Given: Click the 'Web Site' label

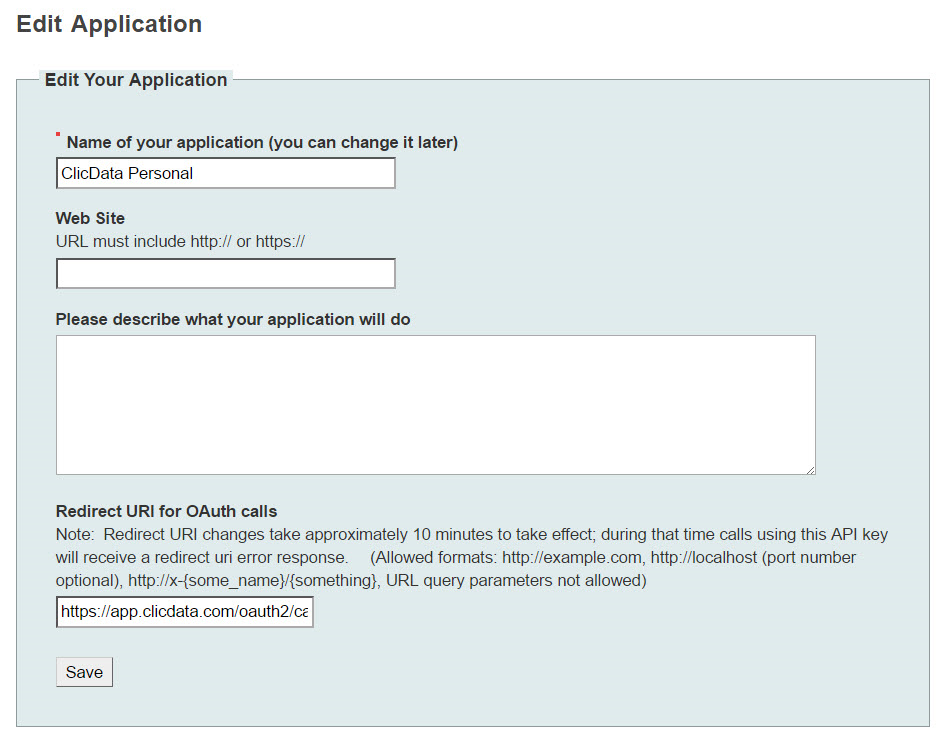Looking at the screenshot, I should pos(90,218).
